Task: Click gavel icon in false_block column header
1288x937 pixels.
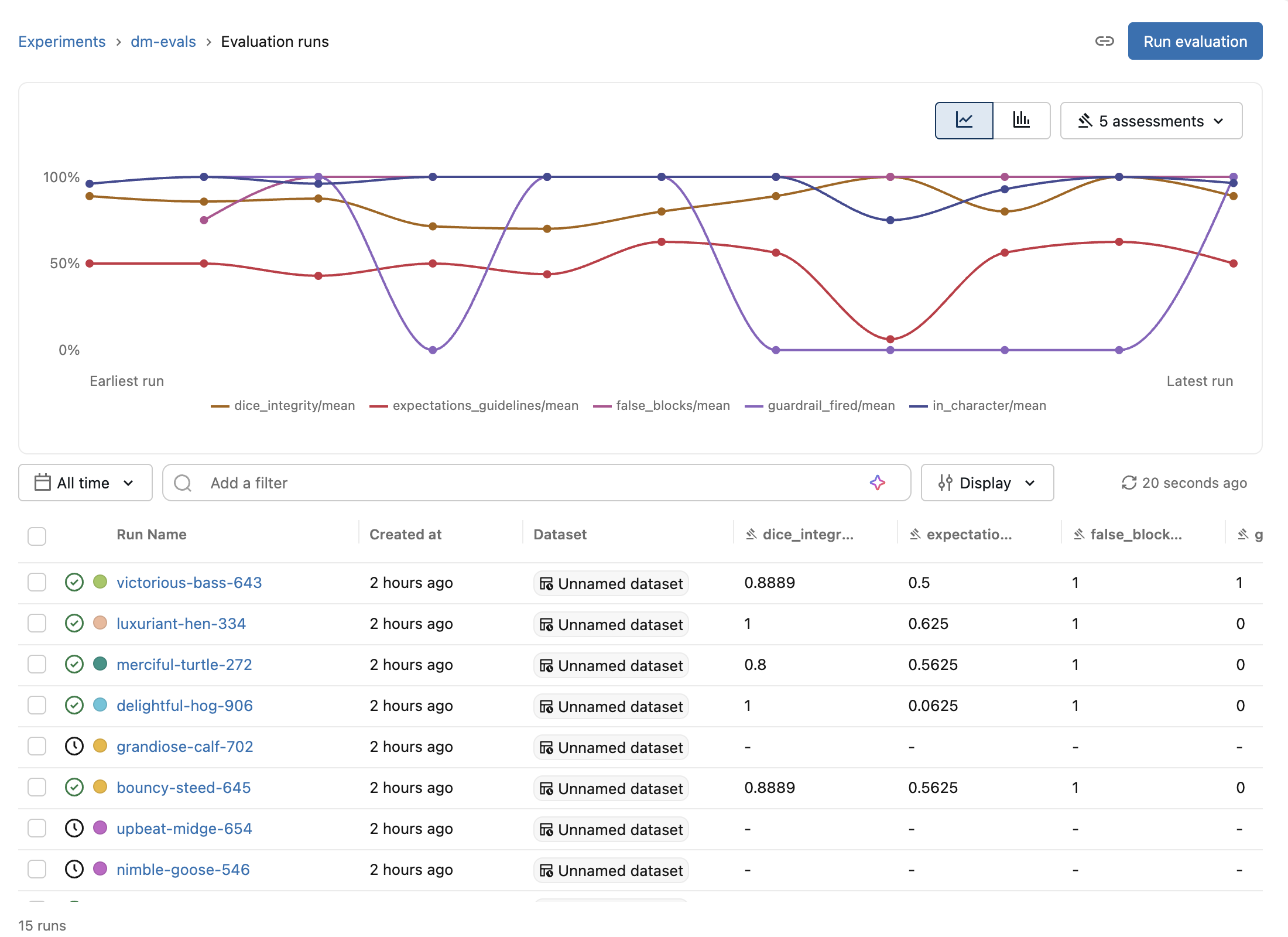Action: tap(1079, 534)
